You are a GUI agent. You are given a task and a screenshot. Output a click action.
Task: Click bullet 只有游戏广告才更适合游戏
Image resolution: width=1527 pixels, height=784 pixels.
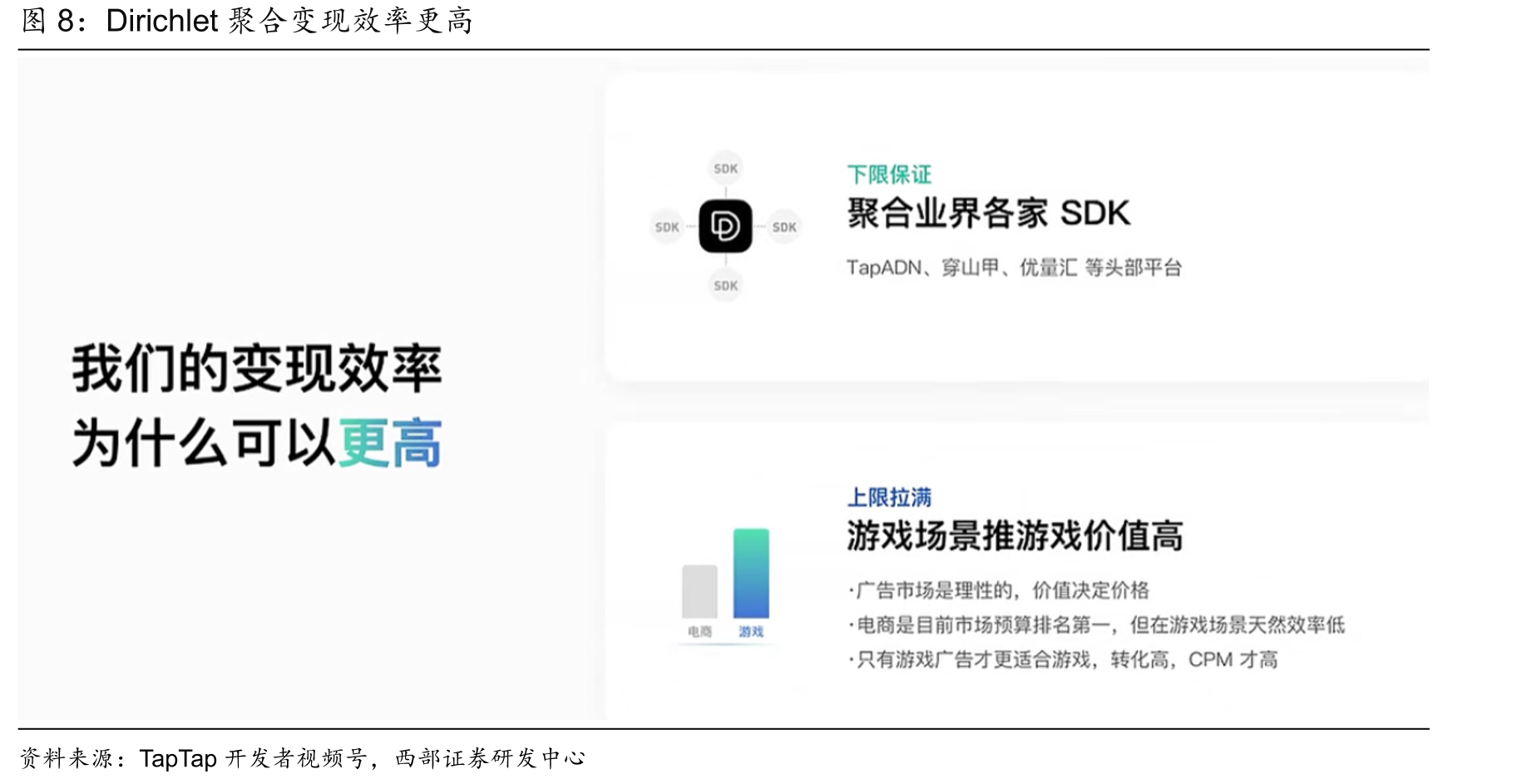tap(969, 659)
